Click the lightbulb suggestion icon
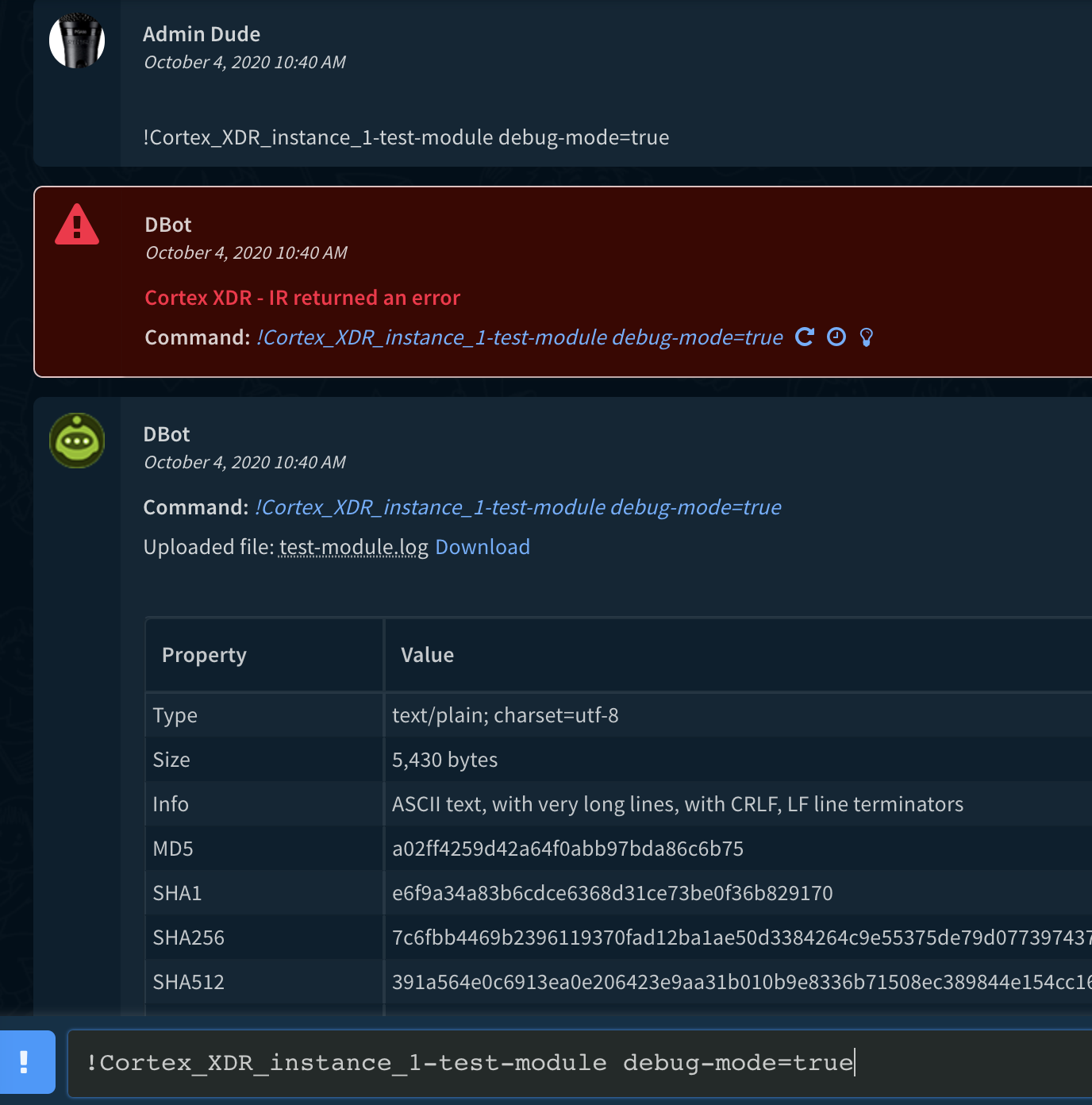Image resolution: width=1092 pixels, height=1105 pixels. tap(865, 337)
